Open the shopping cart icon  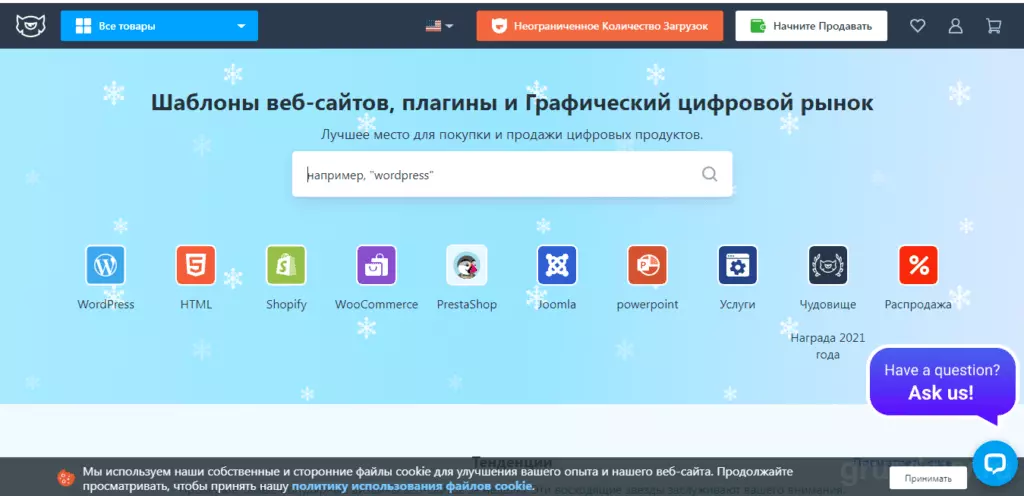(x=993, y=26)
